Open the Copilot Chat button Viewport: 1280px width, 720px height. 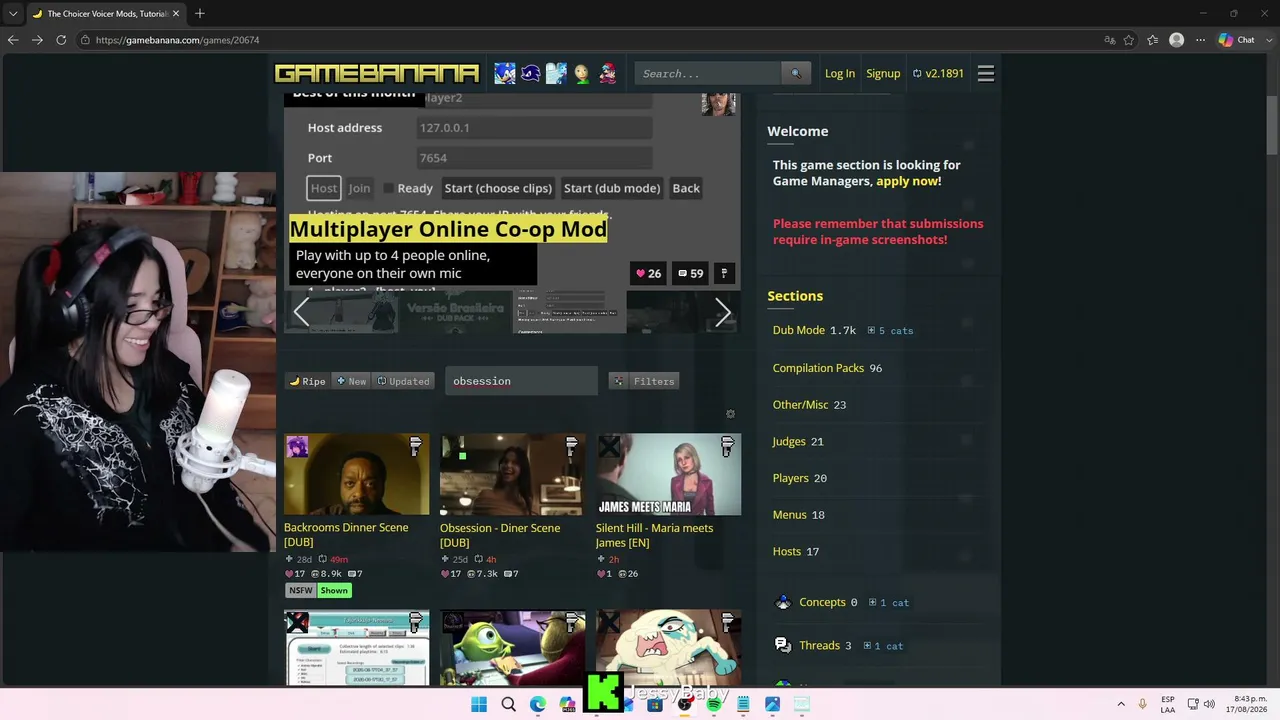(x=1237, y=40)
